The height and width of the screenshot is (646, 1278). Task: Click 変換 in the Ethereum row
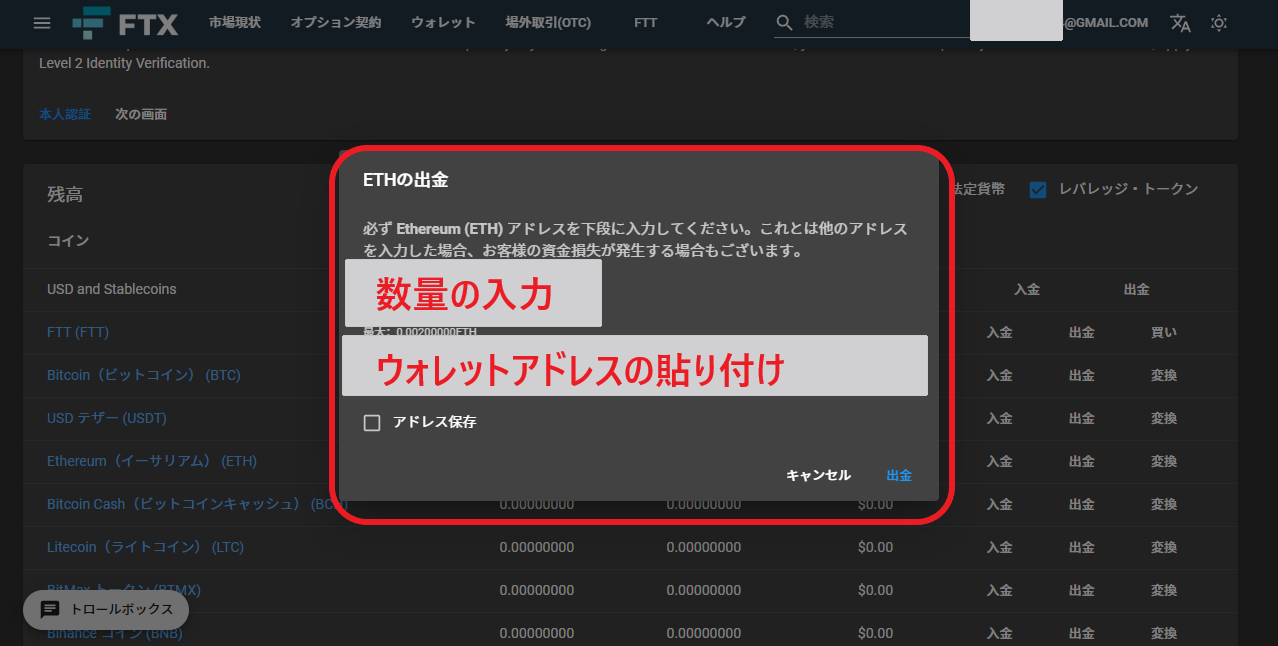(1164, 461)
